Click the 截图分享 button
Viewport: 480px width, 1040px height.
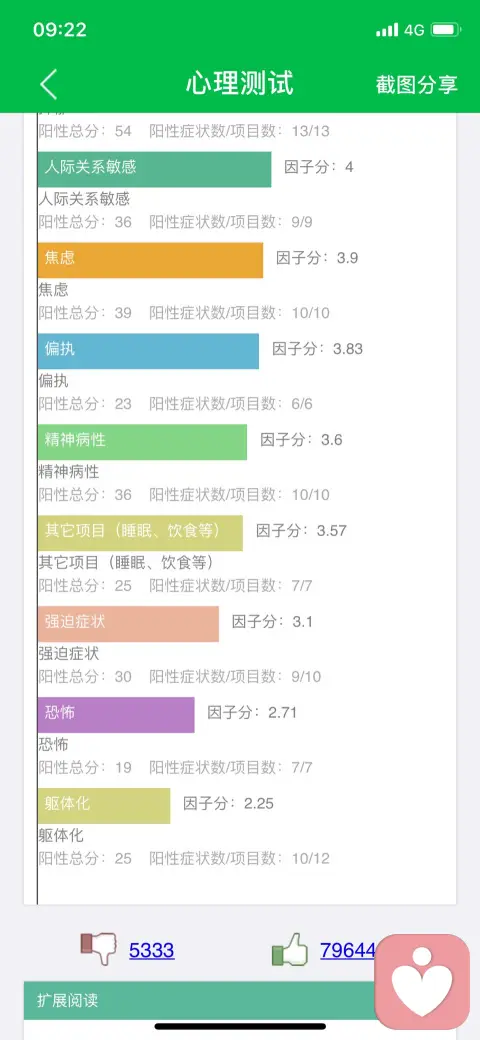coord(416,84)
